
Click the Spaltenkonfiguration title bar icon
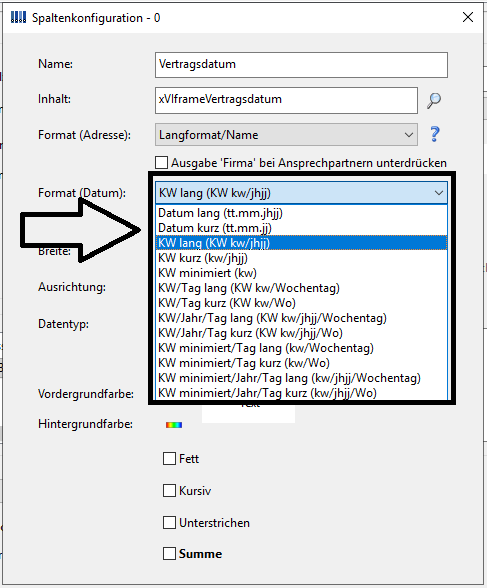click(18, 17)
